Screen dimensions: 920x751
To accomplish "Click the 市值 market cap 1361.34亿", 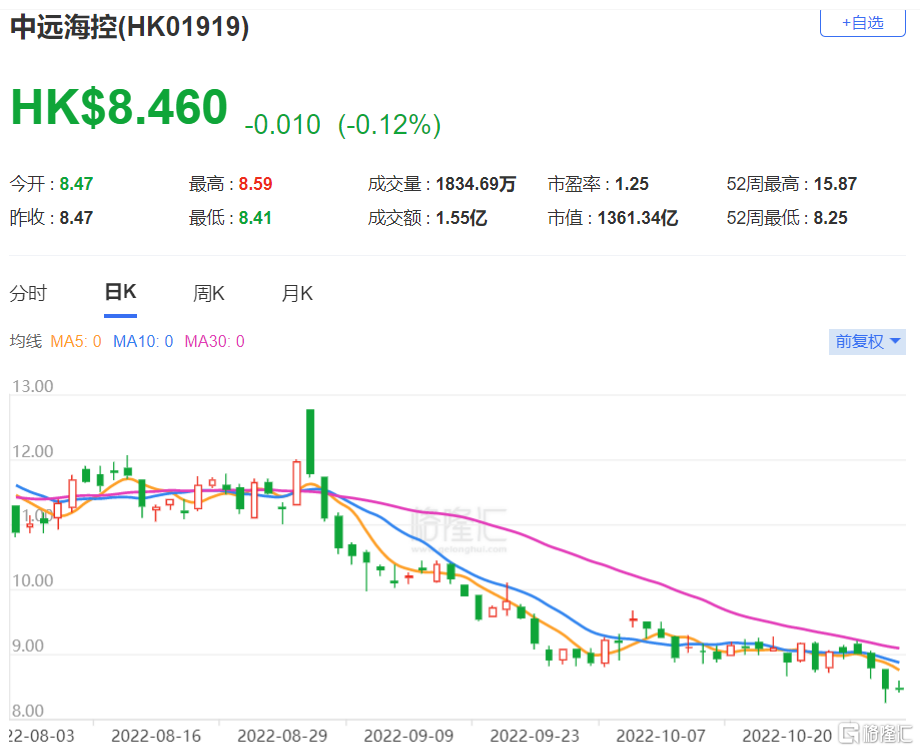I will (x=638, y=218).
